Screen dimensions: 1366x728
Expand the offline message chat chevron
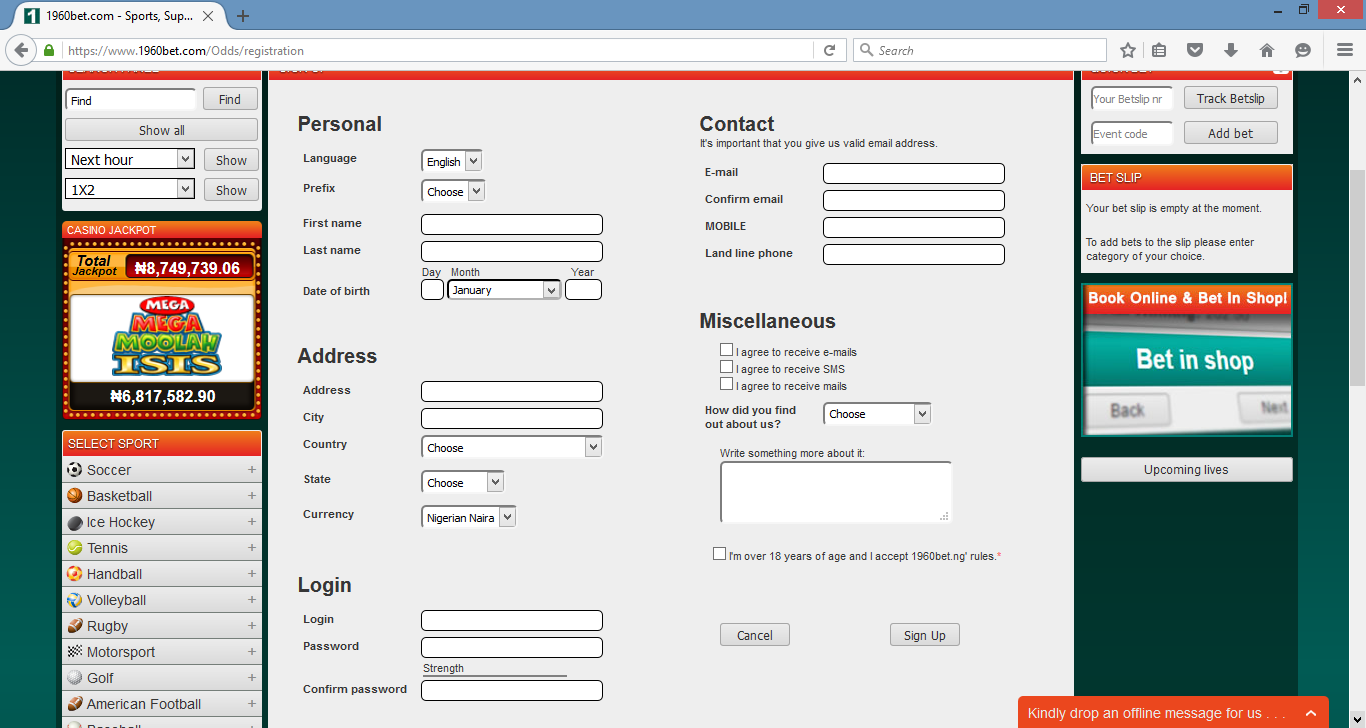click(x=1311, y=713)
